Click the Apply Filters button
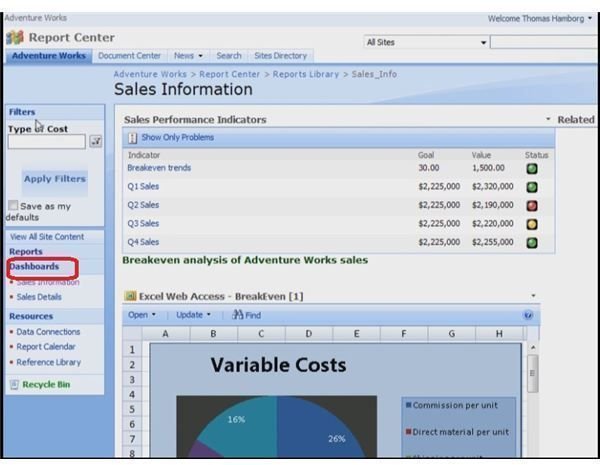This screenshot has width=600, height=465. click(55, 179)
